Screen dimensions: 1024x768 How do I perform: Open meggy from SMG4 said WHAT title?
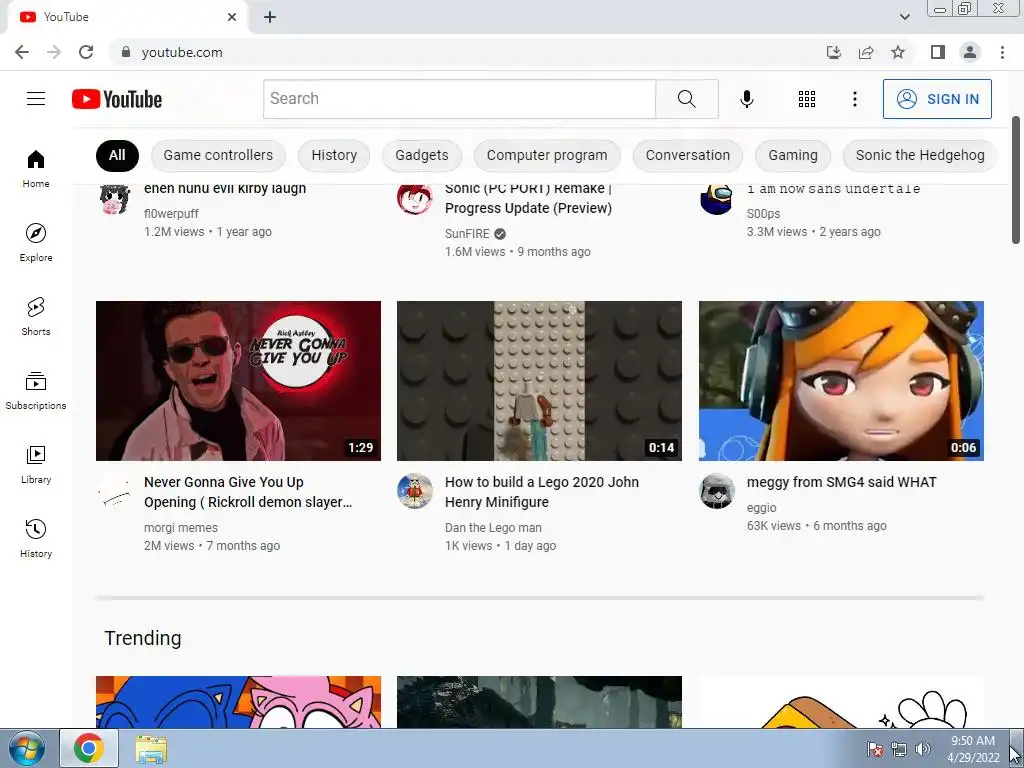point(841,482)
